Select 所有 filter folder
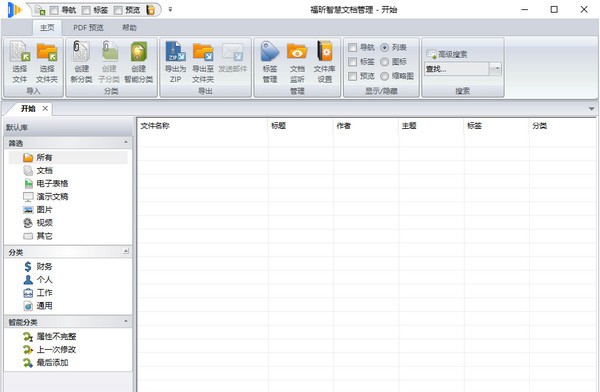600x392 pixels. (x=68, y=157)
